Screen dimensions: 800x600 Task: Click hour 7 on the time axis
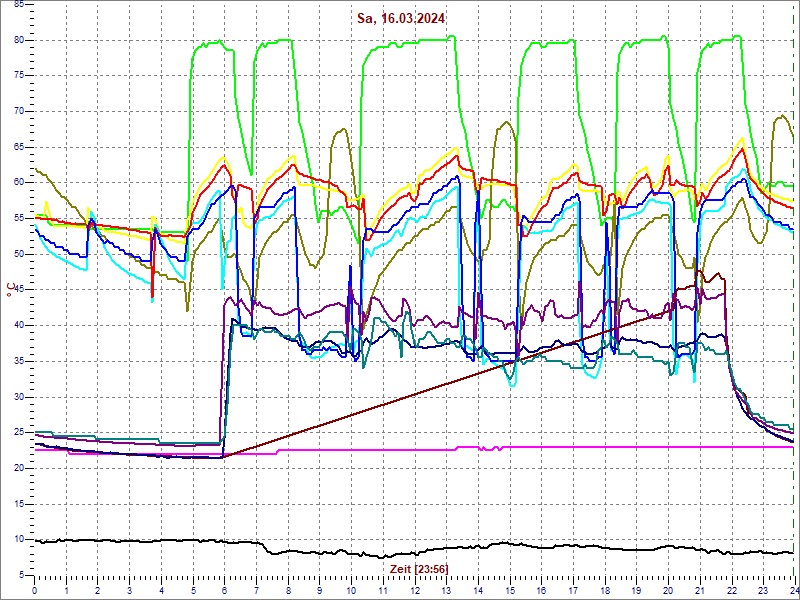[x=256, y=590]
